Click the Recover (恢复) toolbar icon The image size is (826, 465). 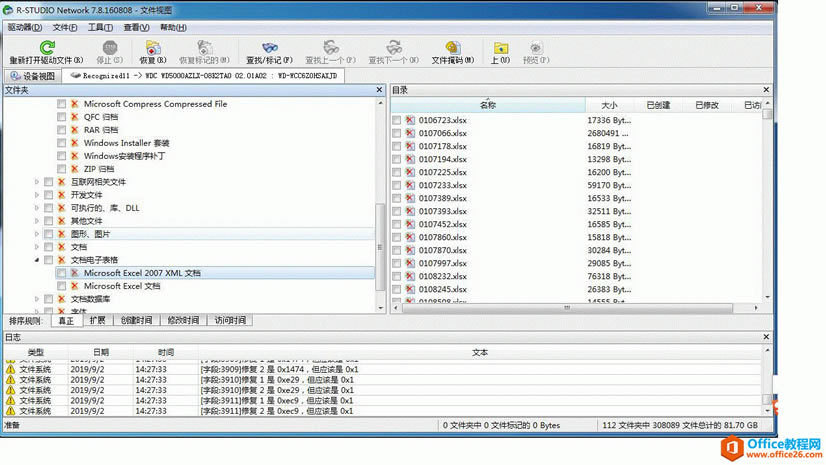(153, 48)
